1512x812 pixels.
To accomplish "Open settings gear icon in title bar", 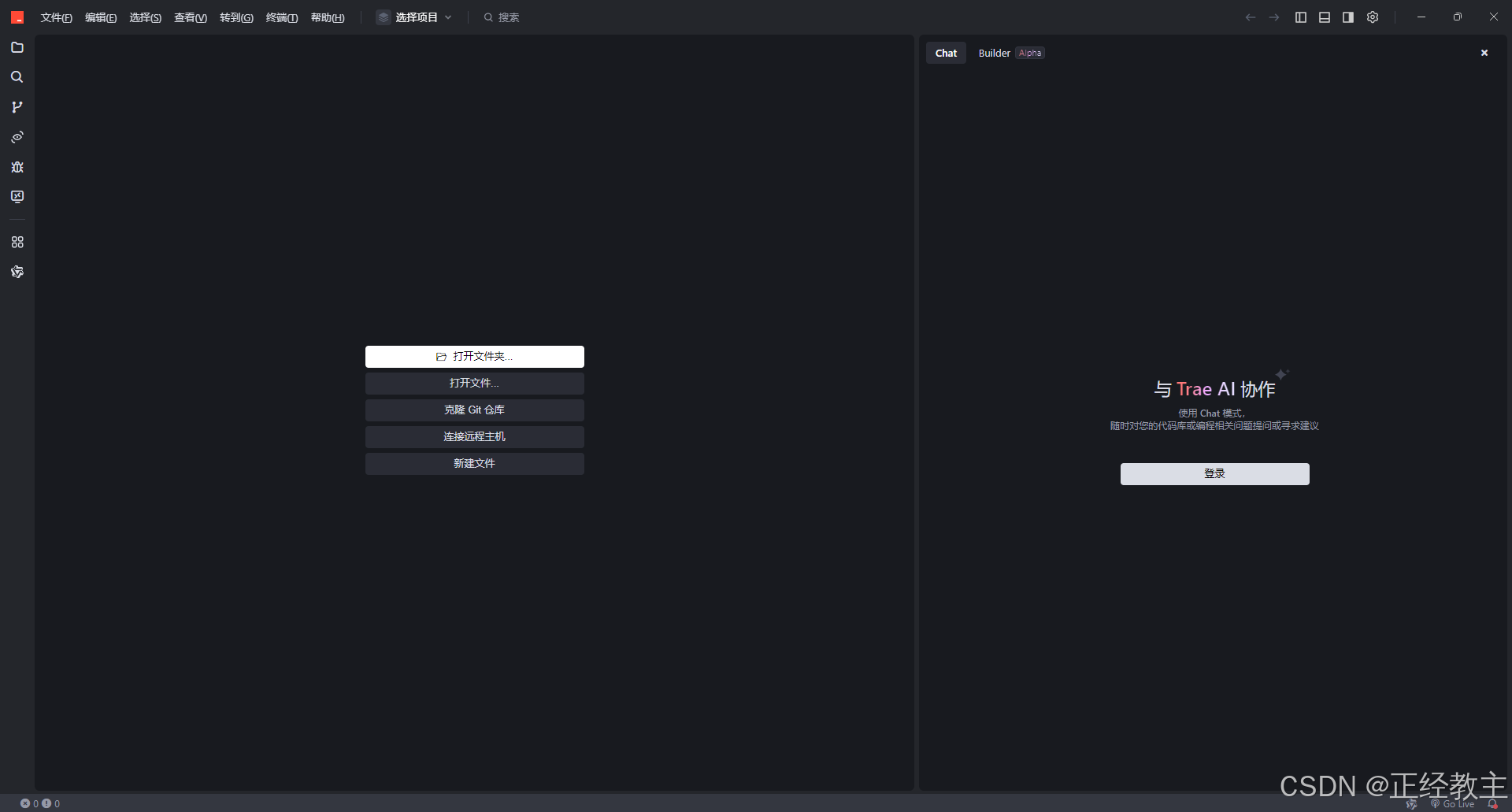I will 1373,17.
